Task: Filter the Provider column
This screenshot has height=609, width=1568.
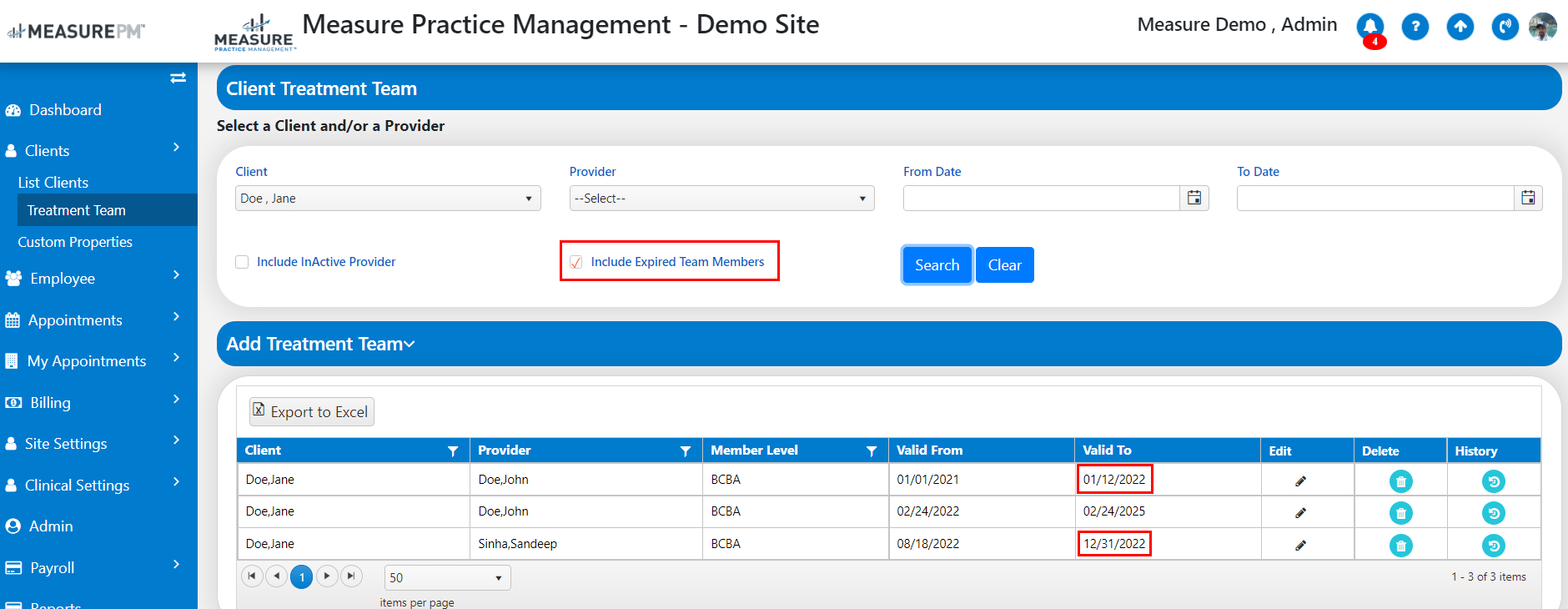Action: (x=686, y=450)
